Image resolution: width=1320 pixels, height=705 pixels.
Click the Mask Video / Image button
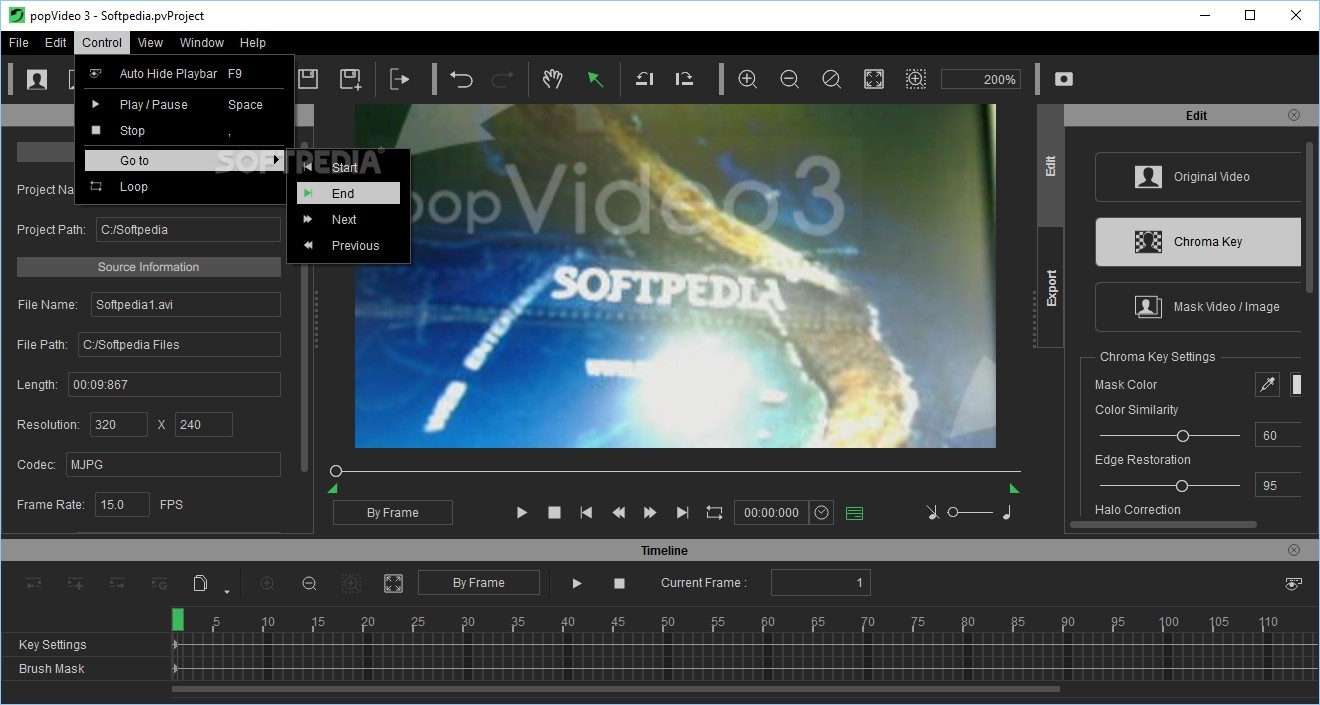[x=1198, y=307]
